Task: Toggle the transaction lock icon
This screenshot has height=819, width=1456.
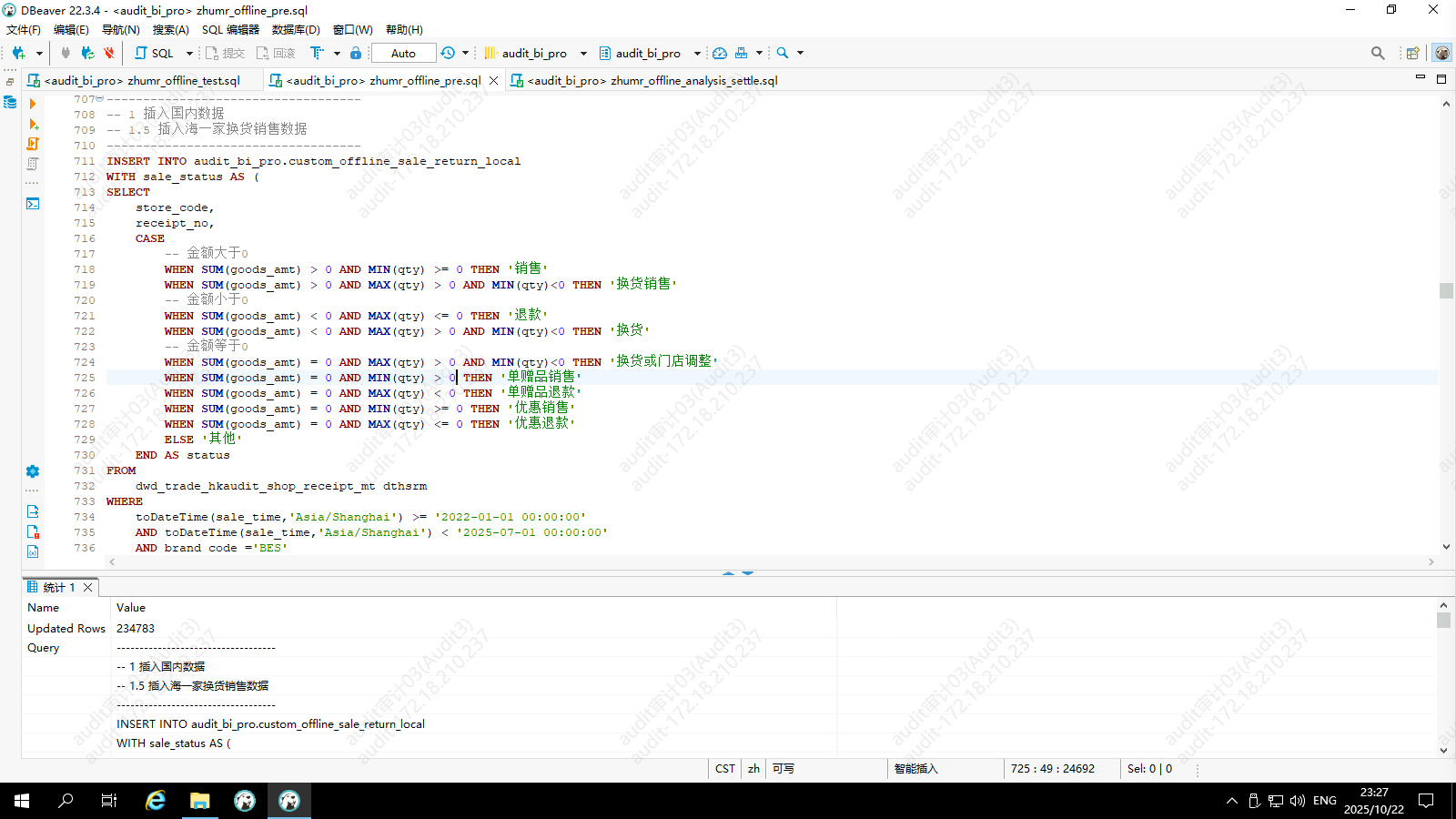Action: tap(356, 53)
